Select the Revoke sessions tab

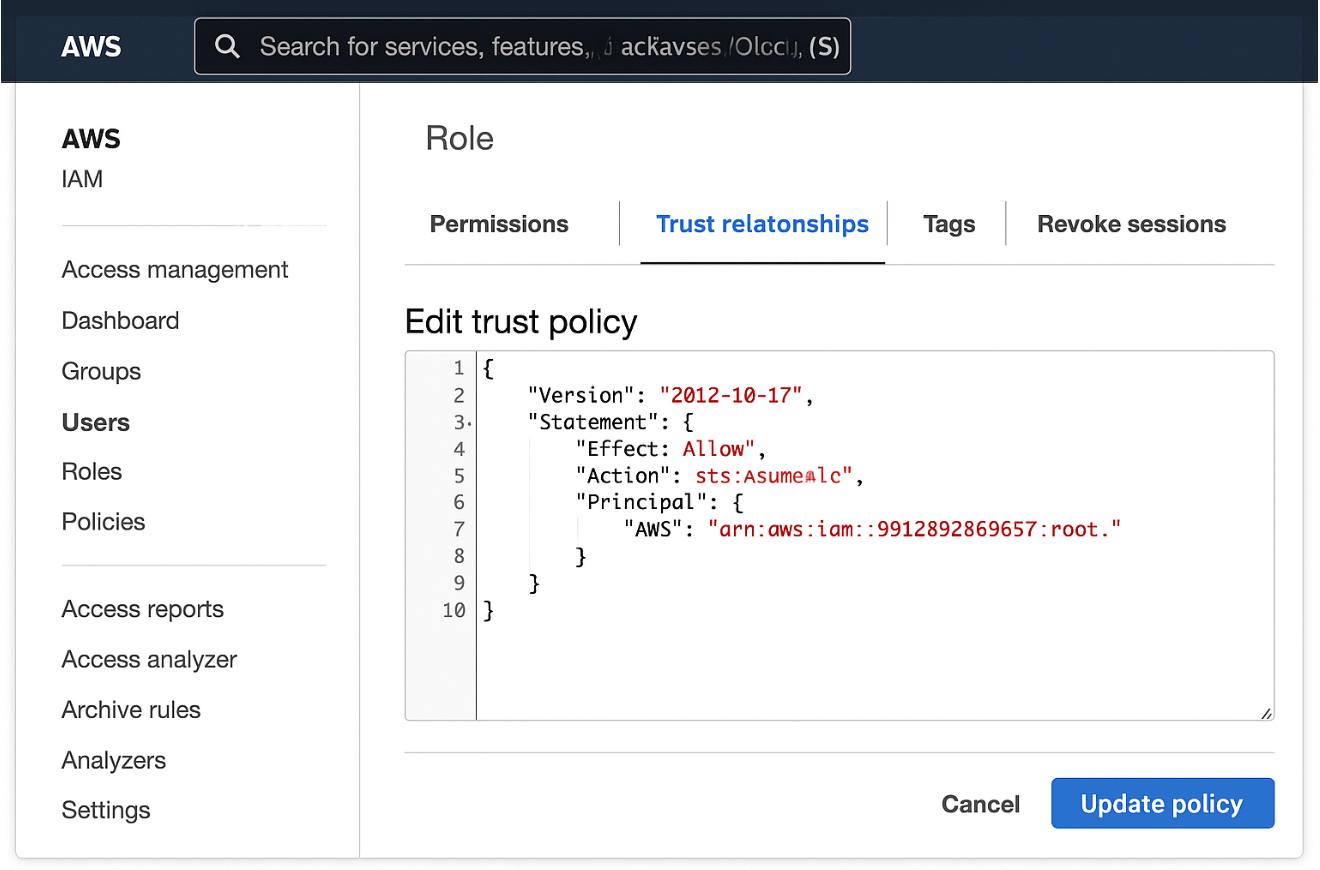pos(1131,224)
